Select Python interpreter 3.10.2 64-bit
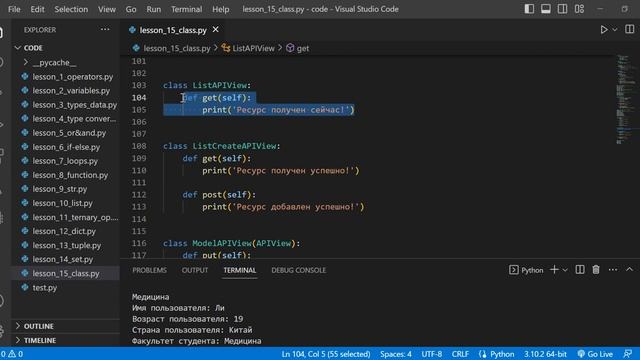 [545, 354]
